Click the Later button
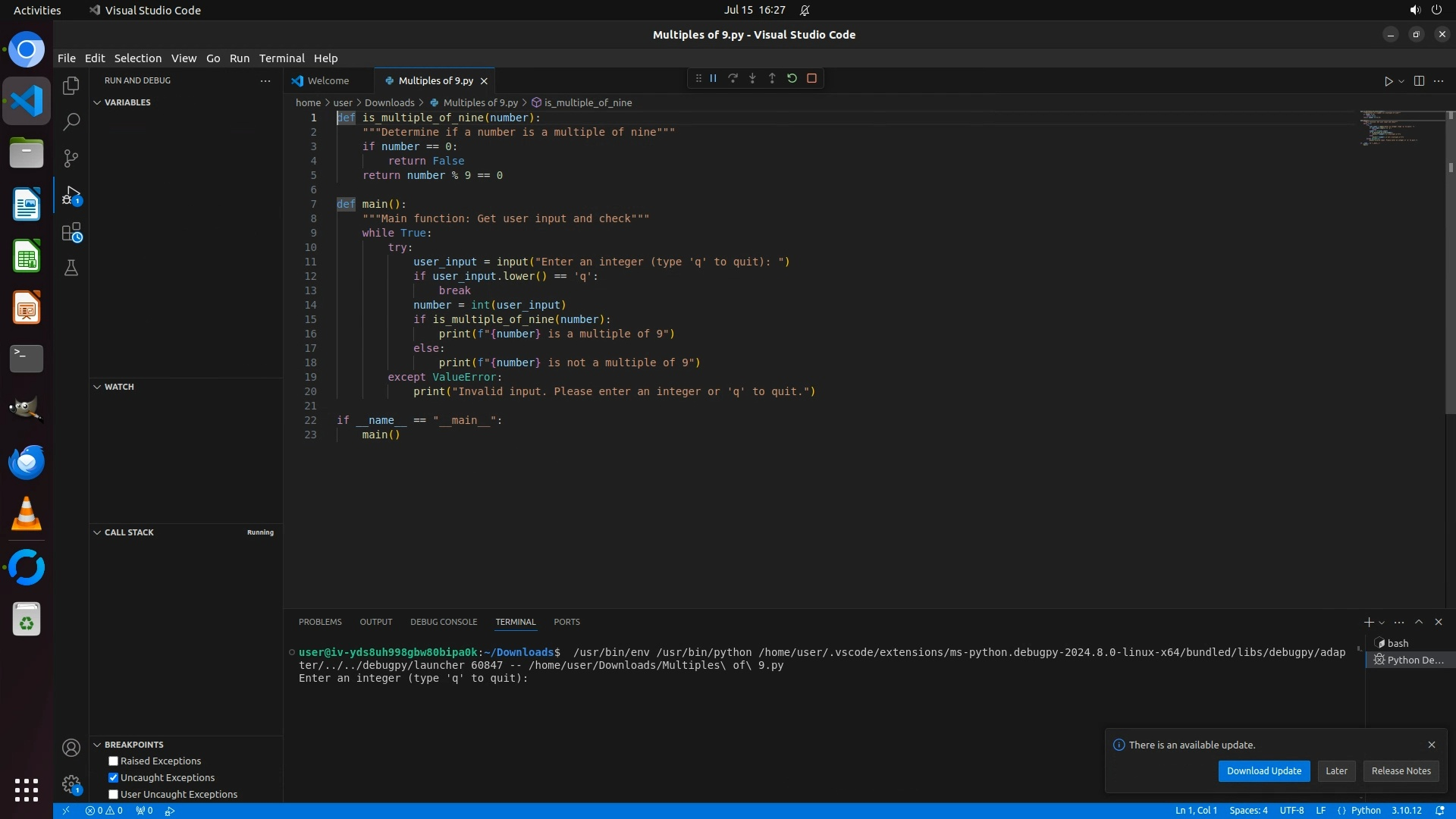Image resolution: width=1456 pixels, height=819 pixels. coord(1336,770)
